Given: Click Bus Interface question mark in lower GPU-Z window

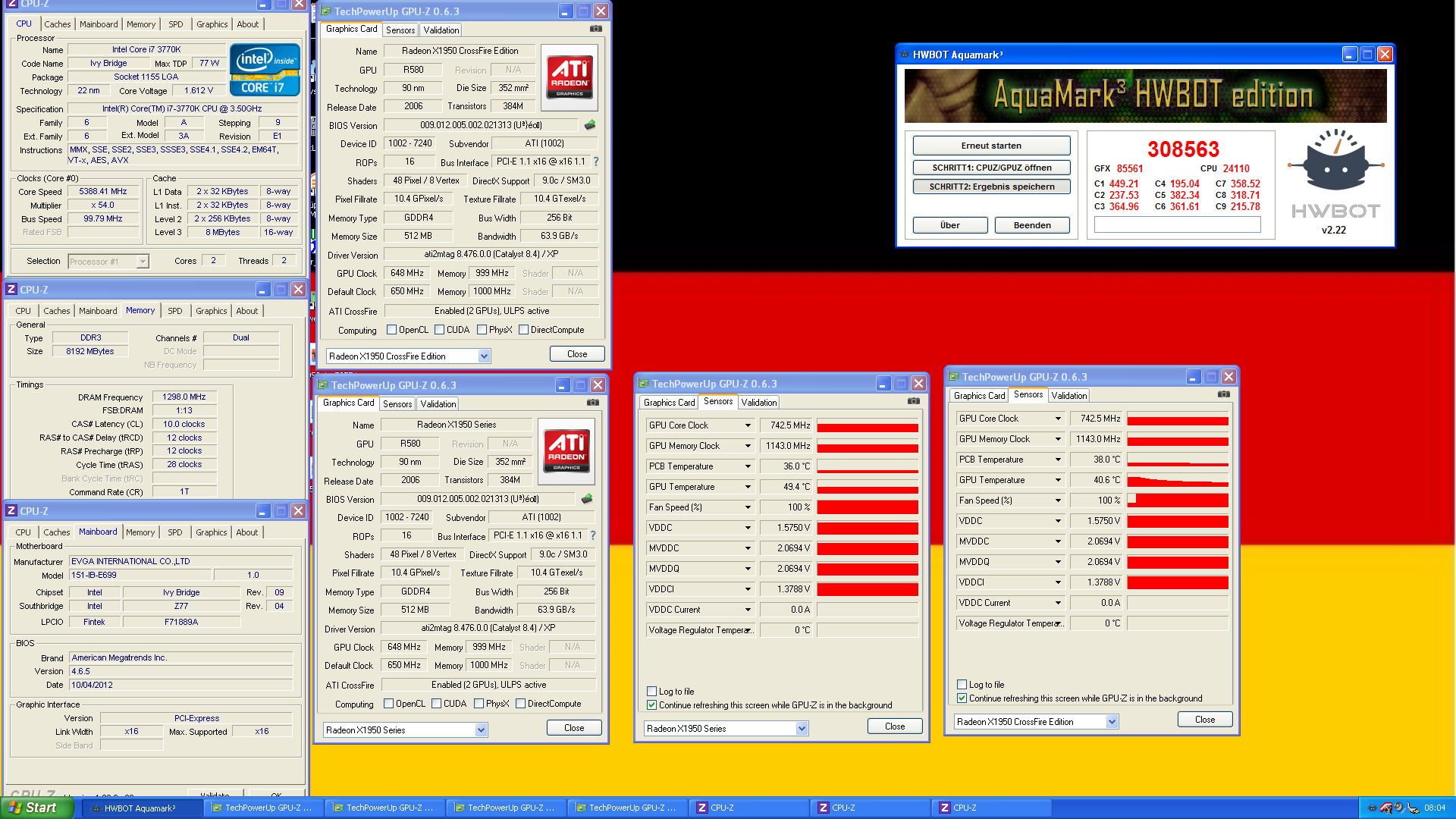Looking at the screenshot, I should [x=593, y=535].
